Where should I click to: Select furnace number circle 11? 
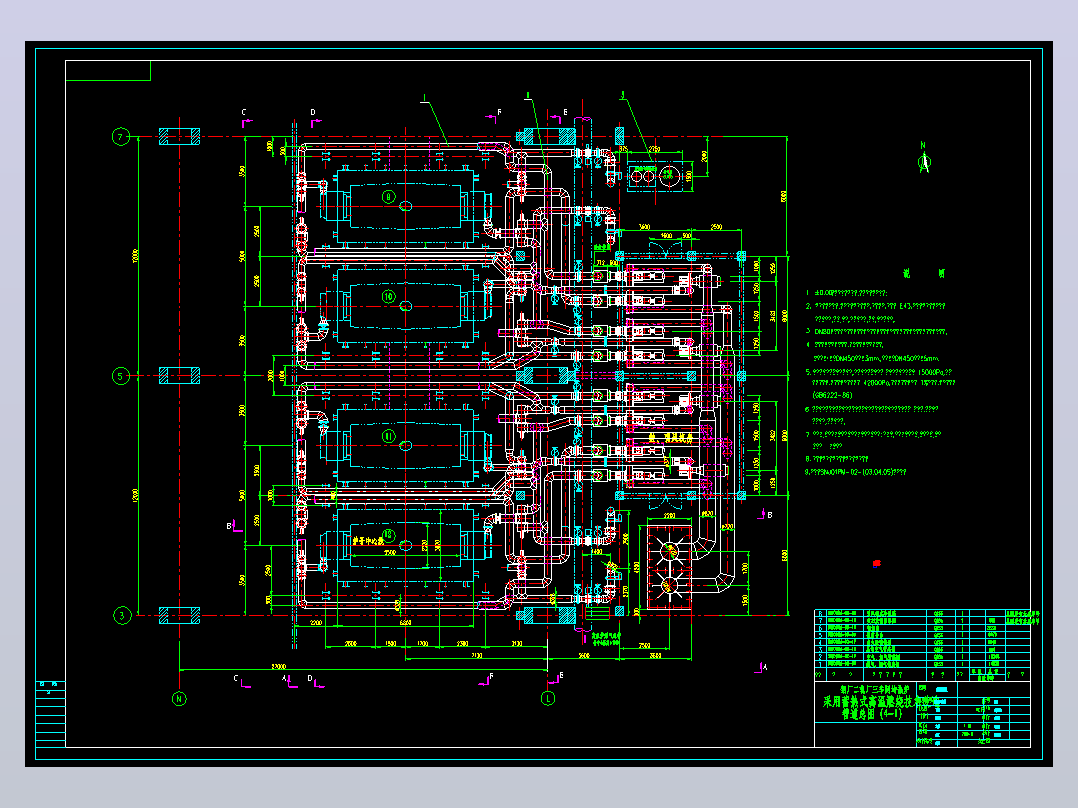[388, 436]
